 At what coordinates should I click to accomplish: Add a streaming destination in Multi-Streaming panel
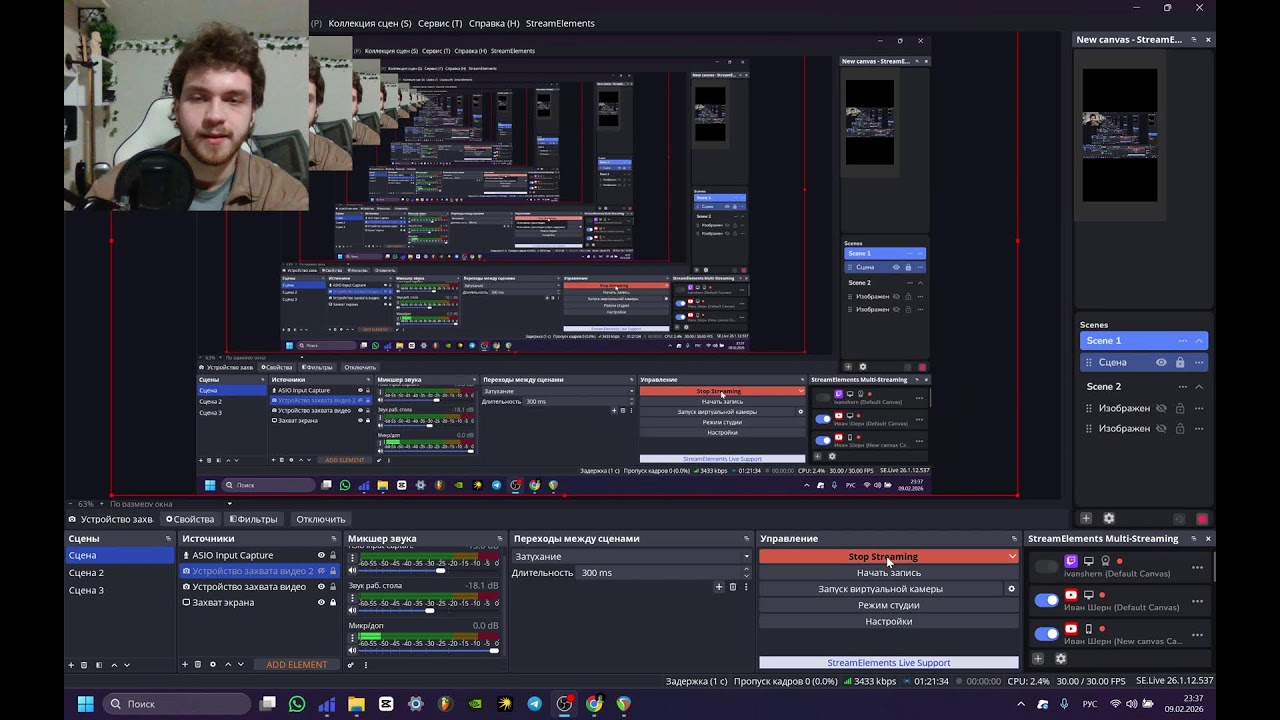coord(1037,659)
